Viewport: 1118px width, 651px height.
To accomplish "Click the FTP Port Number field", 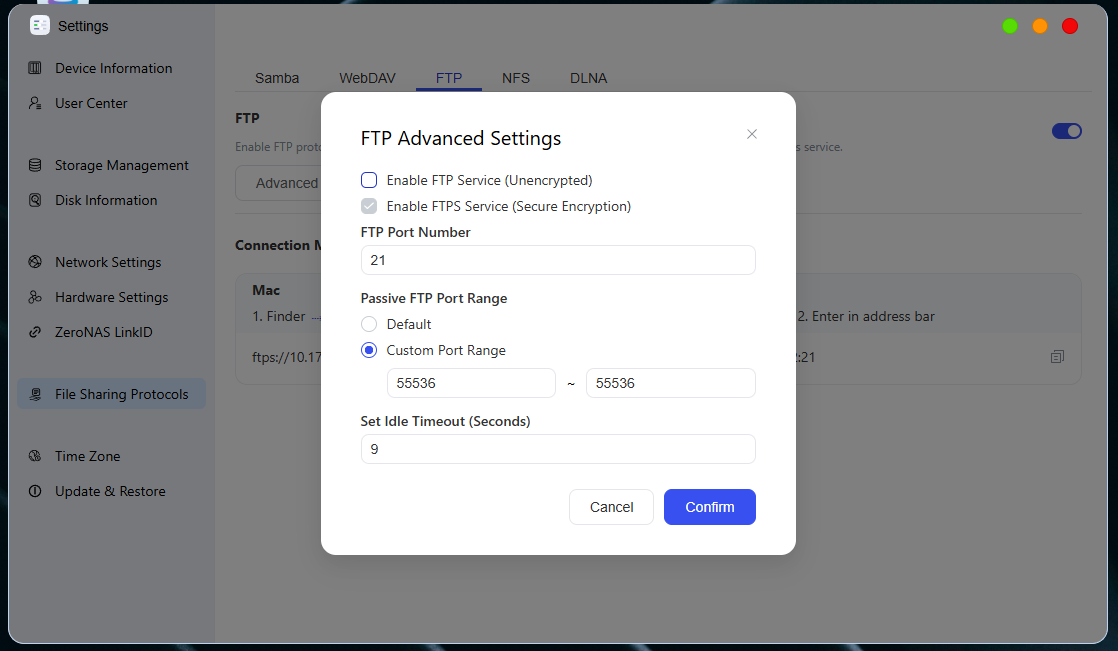I will tap(558, 260).
